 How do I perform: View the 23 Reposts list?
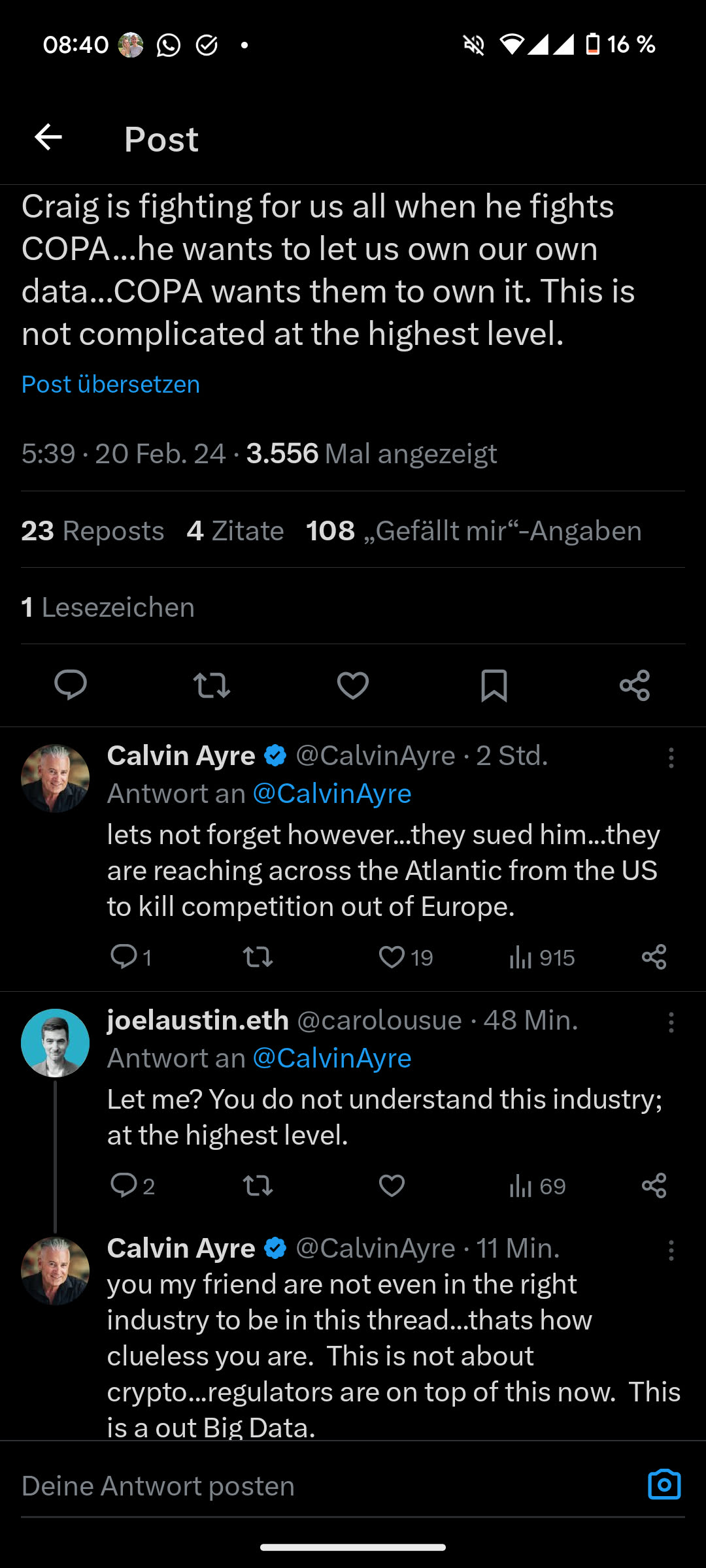pos(92,531)
